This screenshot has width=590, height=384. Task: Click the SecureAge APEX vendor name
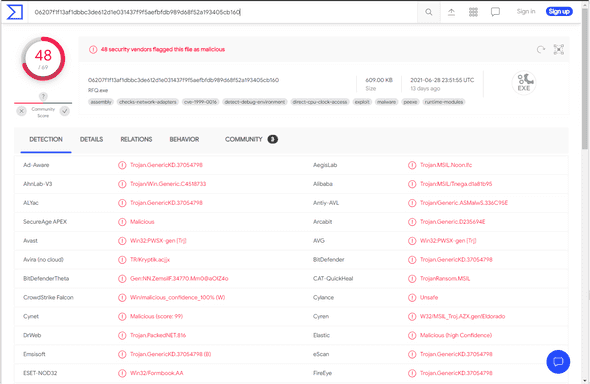tap(45, 222)
